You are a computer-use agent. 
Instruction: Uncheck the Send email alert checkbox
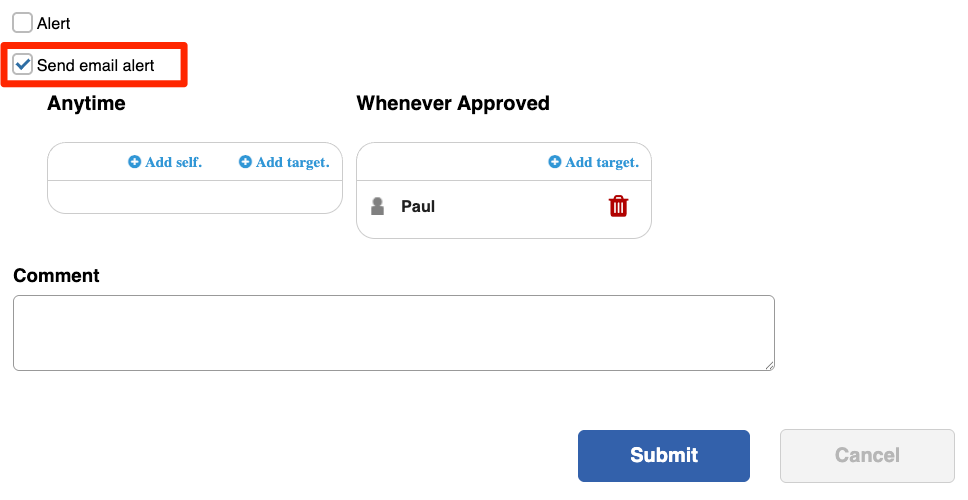coord(23,64)
